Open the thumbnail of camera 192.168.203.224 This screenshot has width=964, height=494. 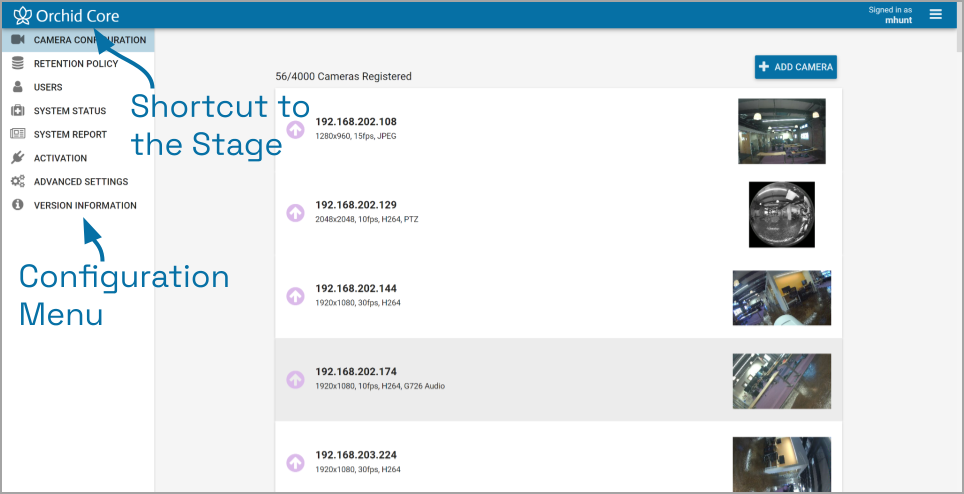point(781,465)
